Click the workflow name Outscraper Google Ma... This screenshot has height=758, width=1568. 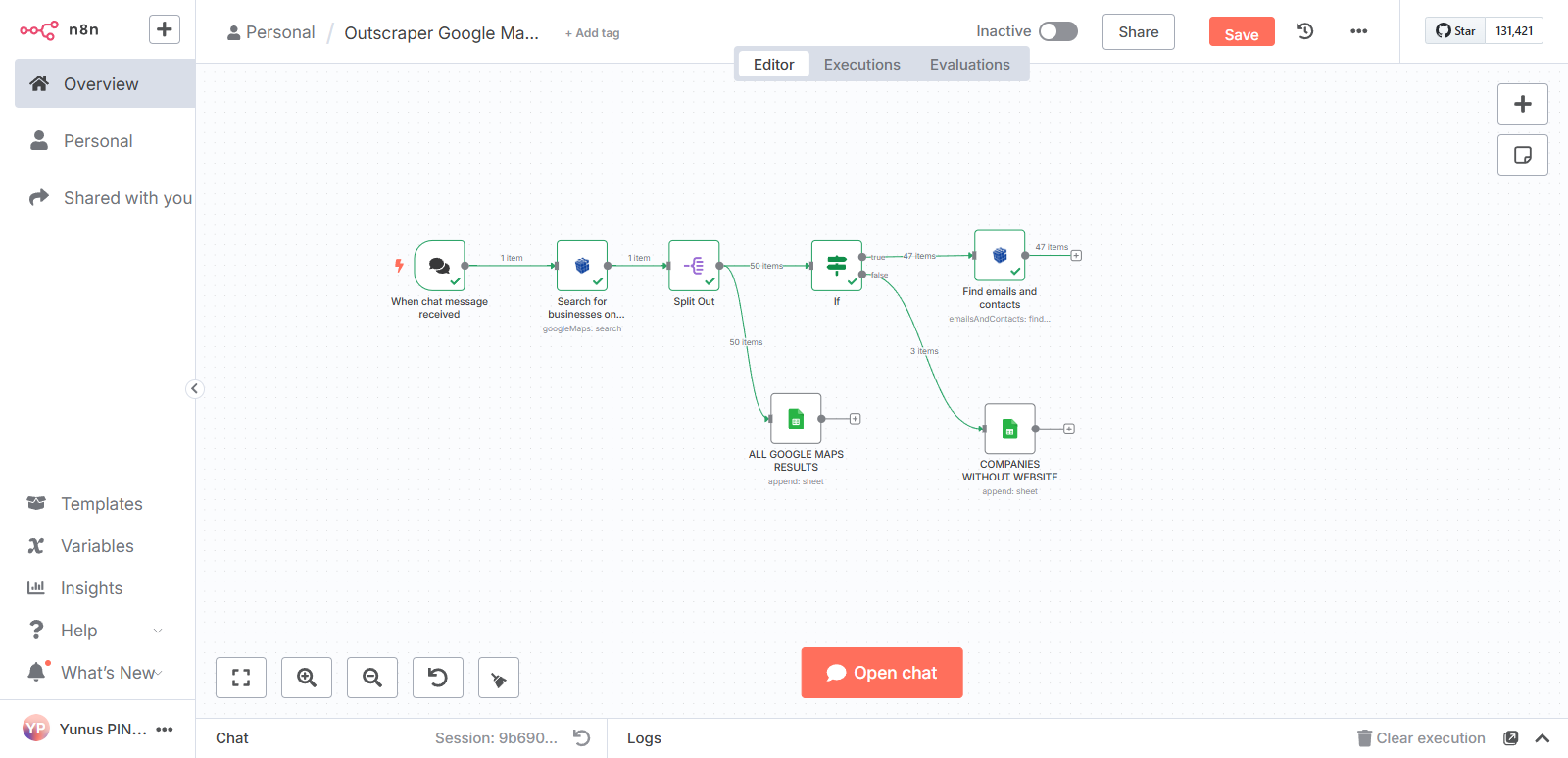coord(441,33)
